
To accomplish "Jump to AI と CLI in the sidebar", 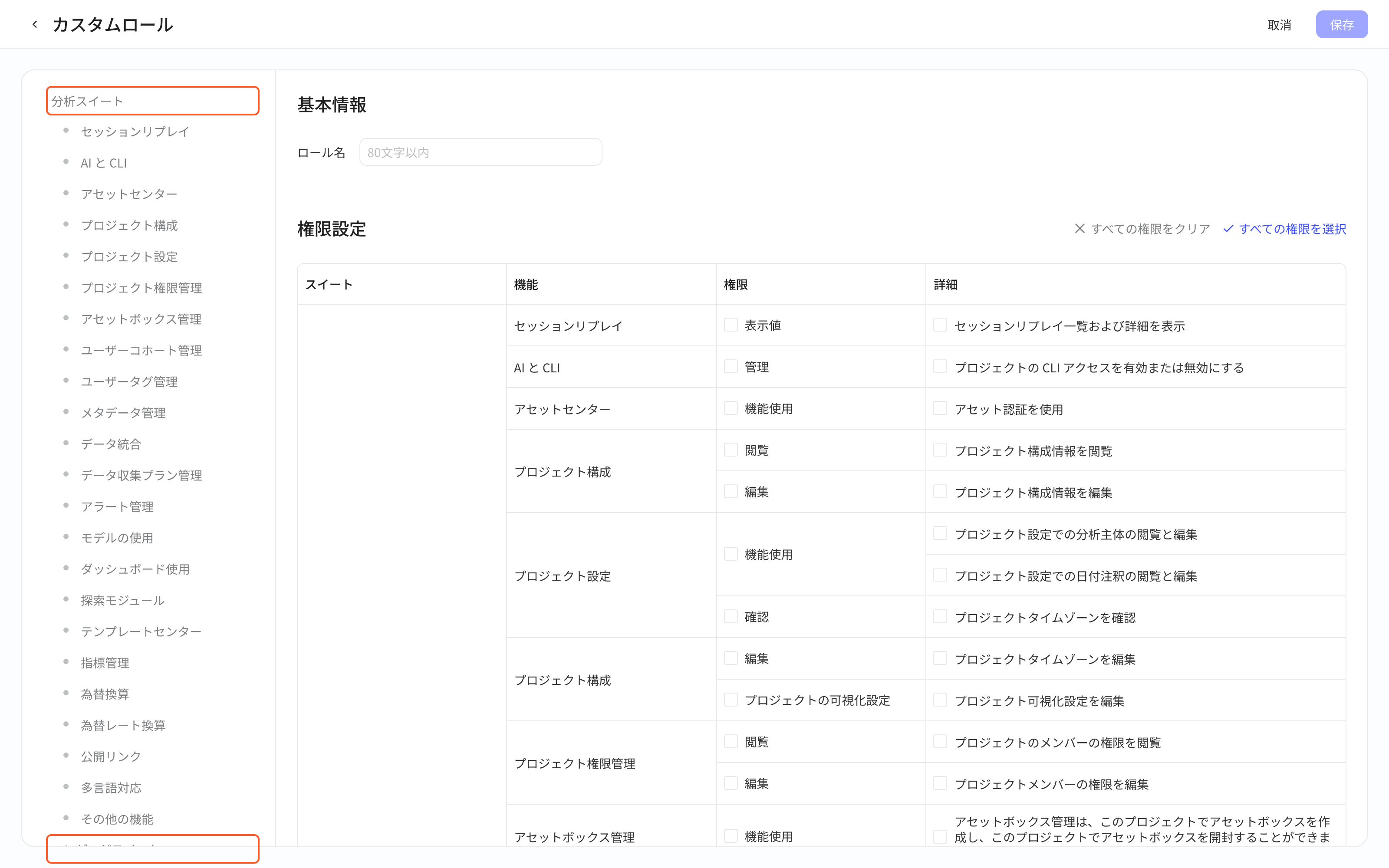I will click(x=103, y=163).
